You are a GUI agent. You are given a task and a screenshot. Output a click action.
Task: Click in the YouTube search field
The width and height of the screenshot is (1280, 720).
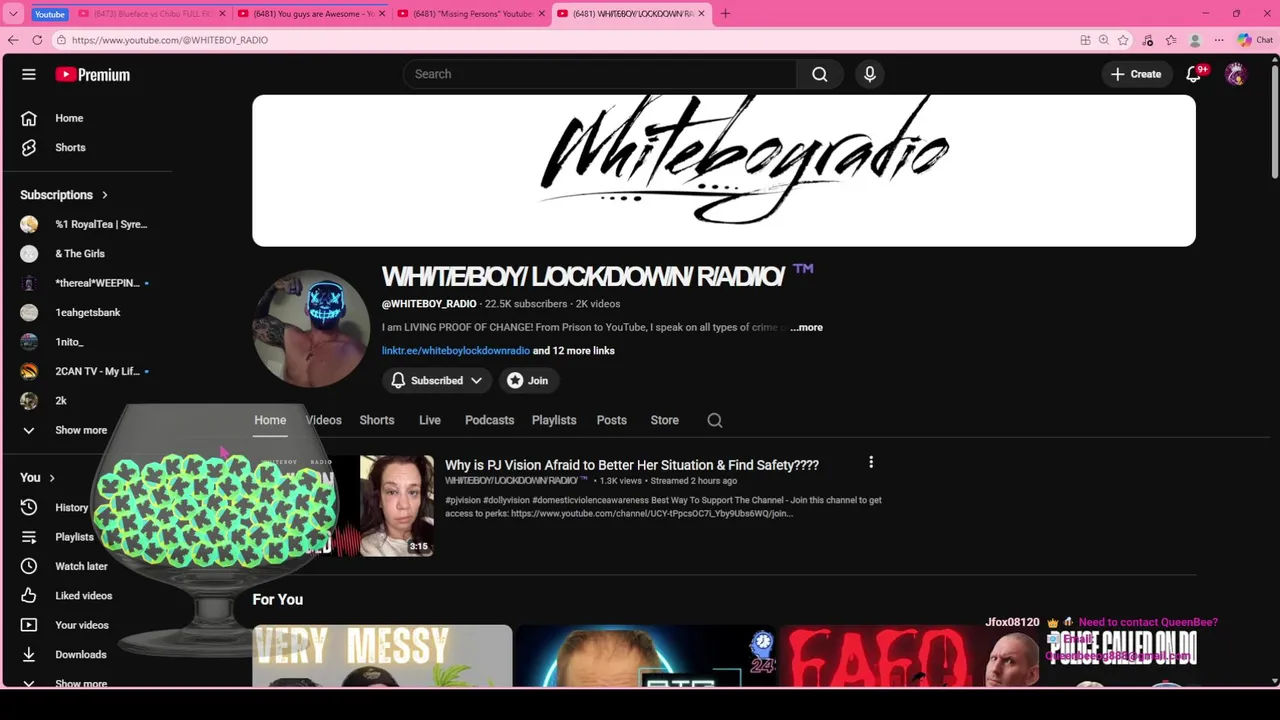[x=600, y=74]
